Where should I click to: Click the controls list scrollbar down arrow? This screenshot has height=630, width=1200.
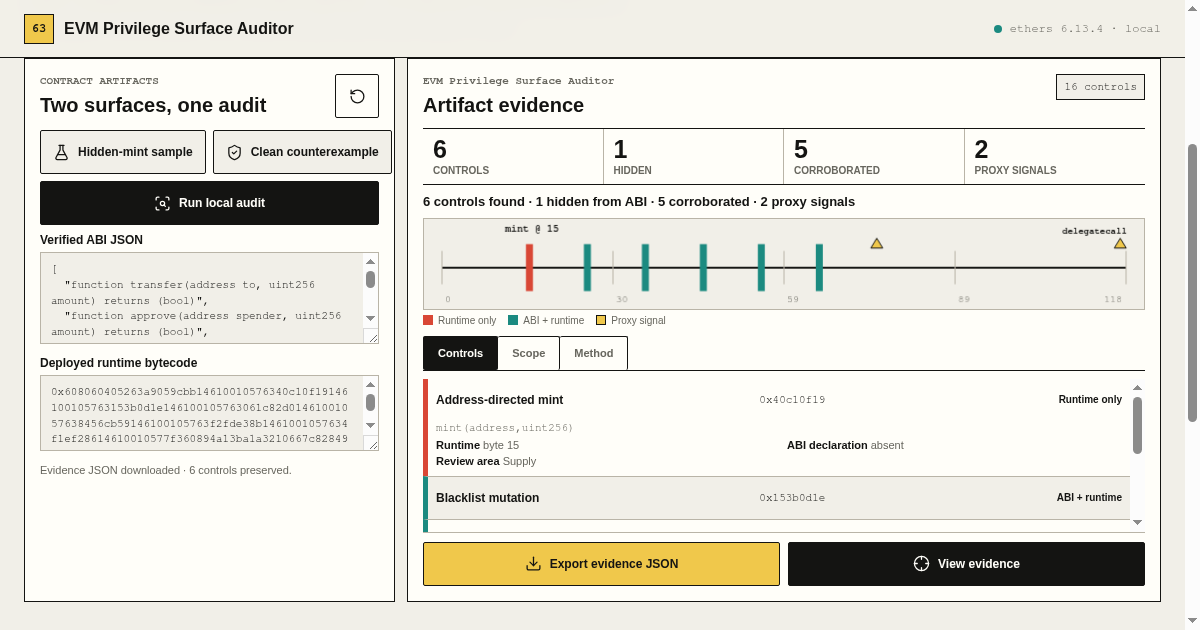[1137, 522]
